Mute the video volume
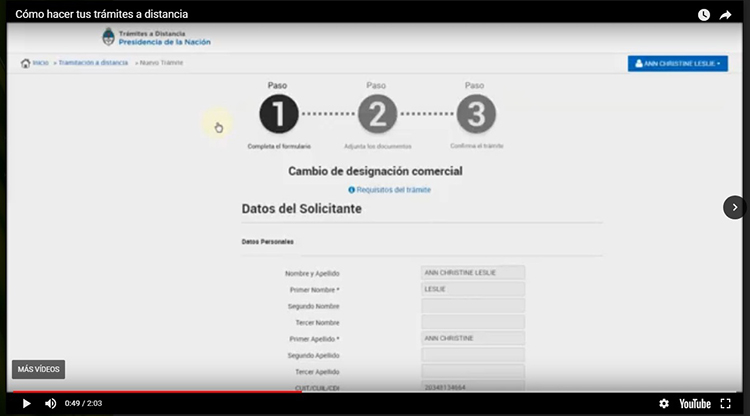 pyautogui.click(x=51, y=403)
